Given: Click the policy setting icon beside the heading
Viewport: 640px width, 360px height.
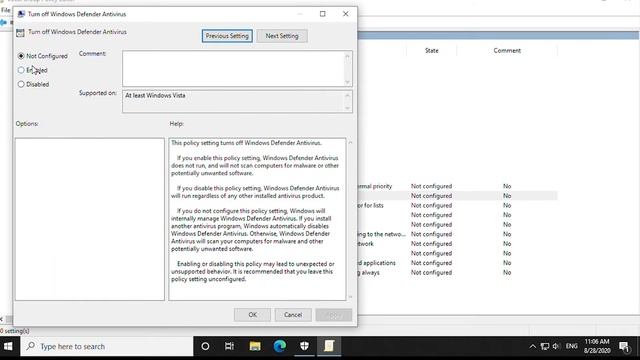Looking at the screenshot, I should point(20,33).
